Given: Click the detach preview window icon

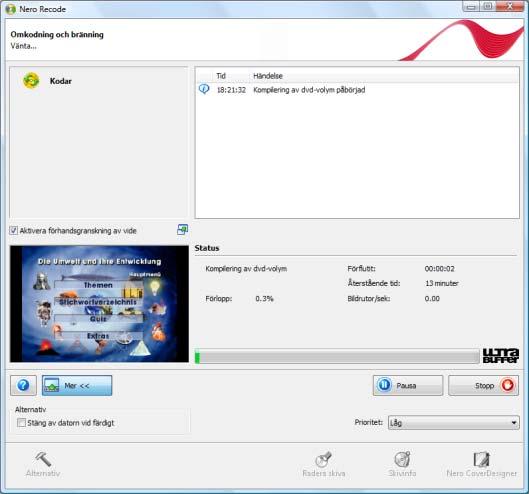Looking at the screenshot, I should click(x=182, y=229).
